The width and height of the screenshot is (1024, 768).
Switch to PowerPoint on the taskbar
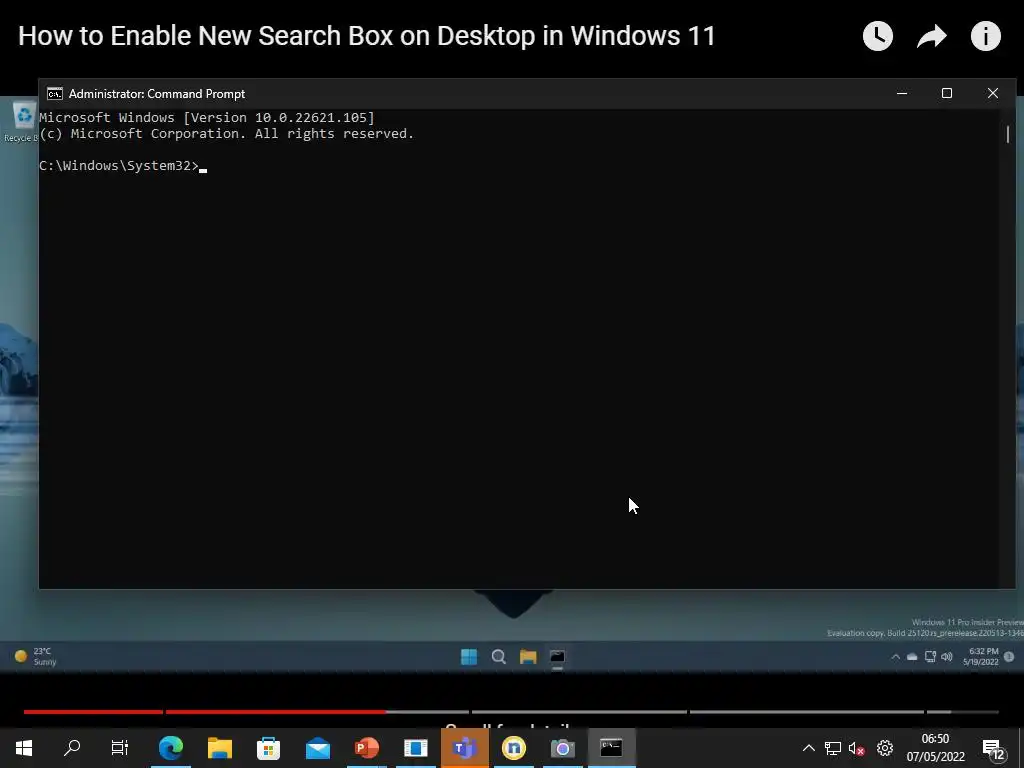(367, 748)
